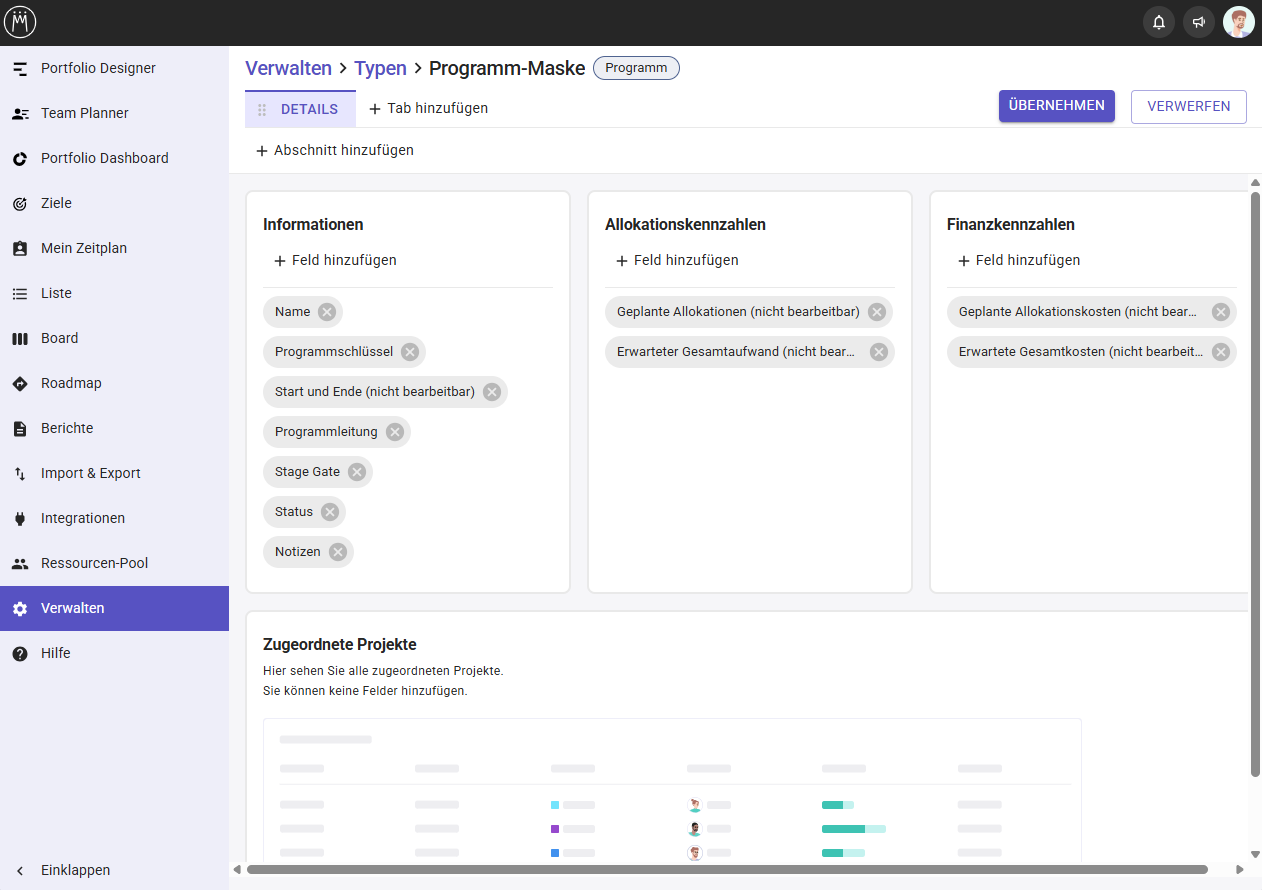Click the ÜBERNEHMEN button
The image size is (1262, 890).
[x=1056, y=106]
